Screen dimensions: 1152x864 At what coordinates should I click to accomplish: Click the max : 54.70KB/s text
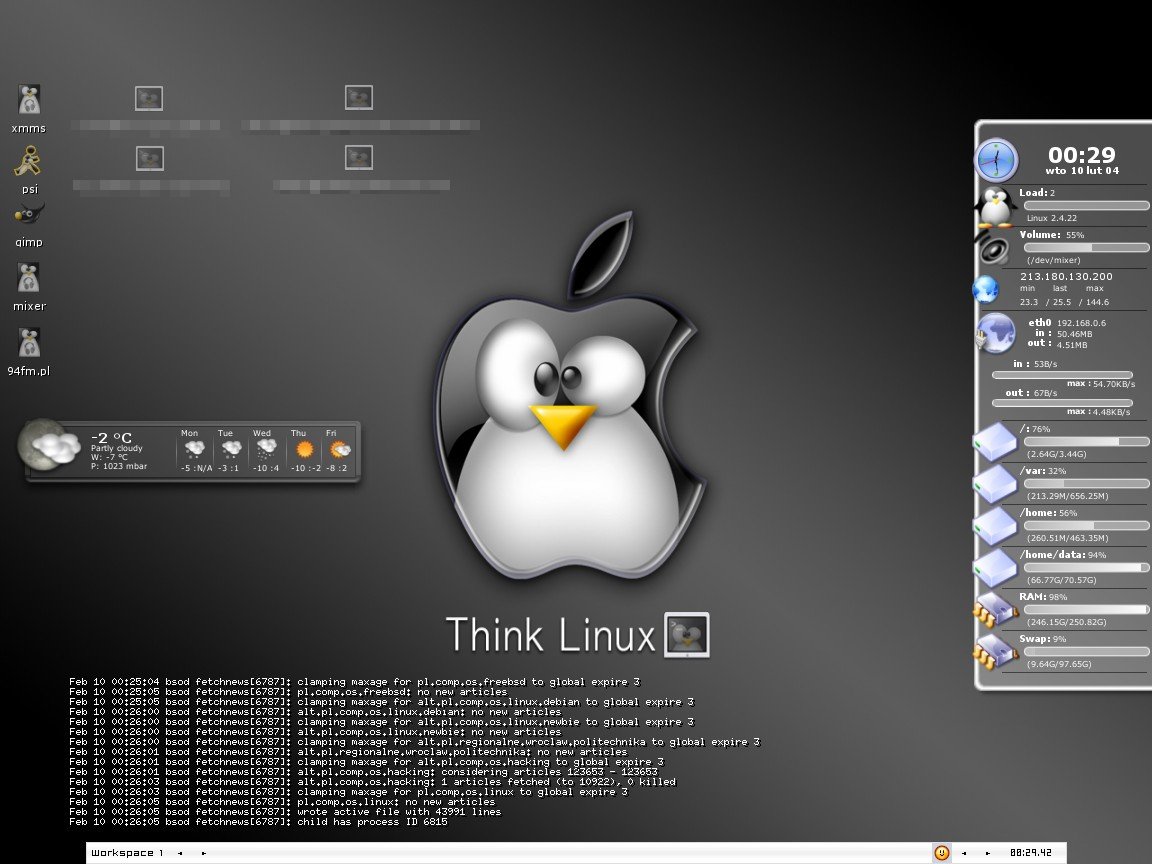click(x=1101, y=384)
